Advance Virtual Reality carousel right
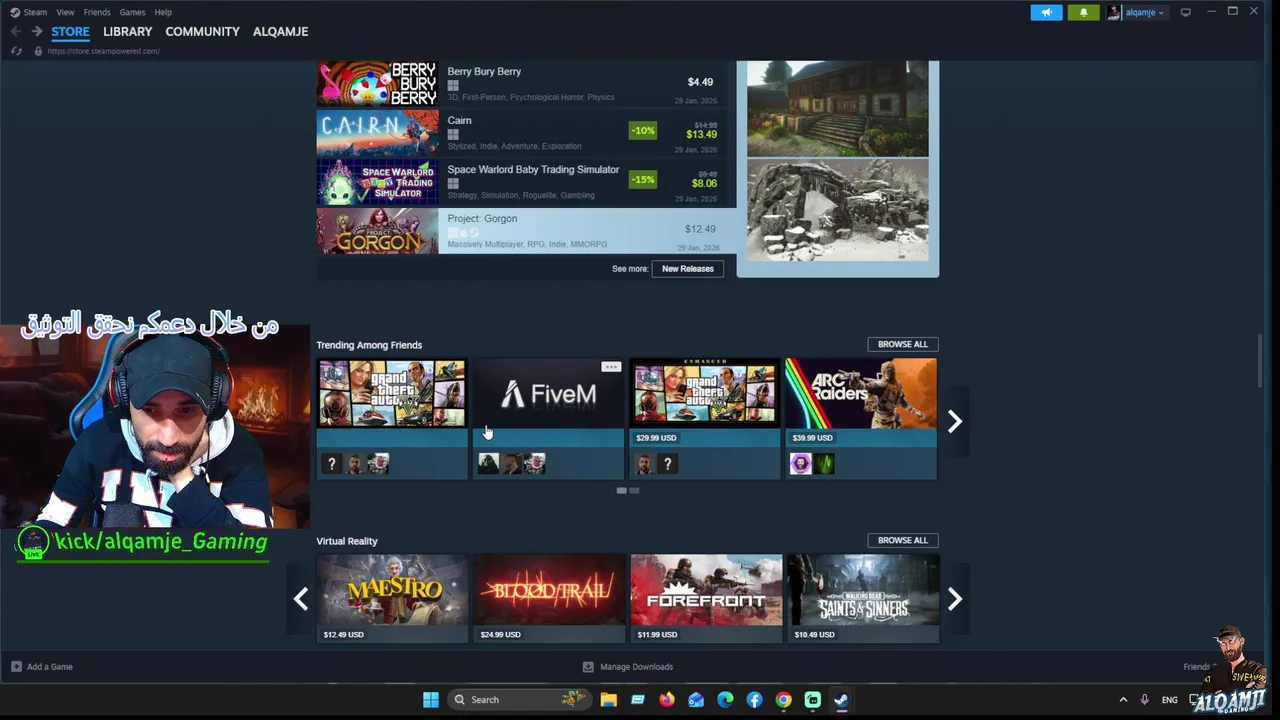1280x720 pixels. tap(955, 599)
